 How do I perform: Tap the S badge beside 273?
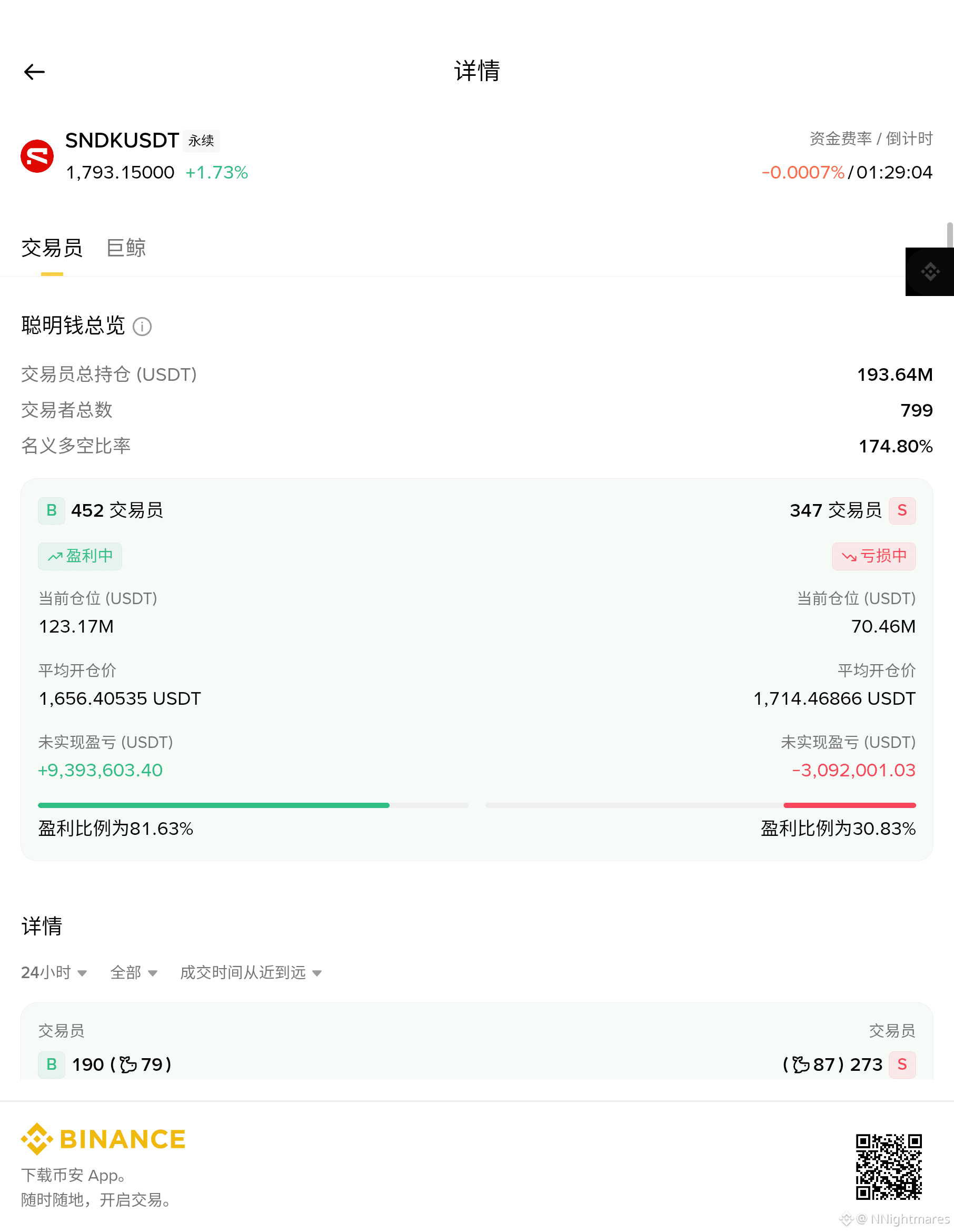point(902,1065)
